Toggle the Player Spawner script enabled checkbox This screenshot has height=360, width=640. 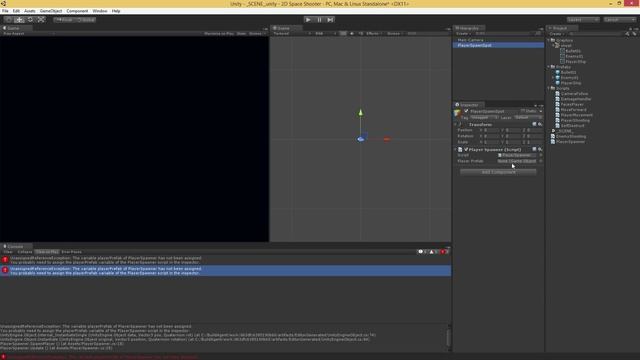tap(466, 149)
